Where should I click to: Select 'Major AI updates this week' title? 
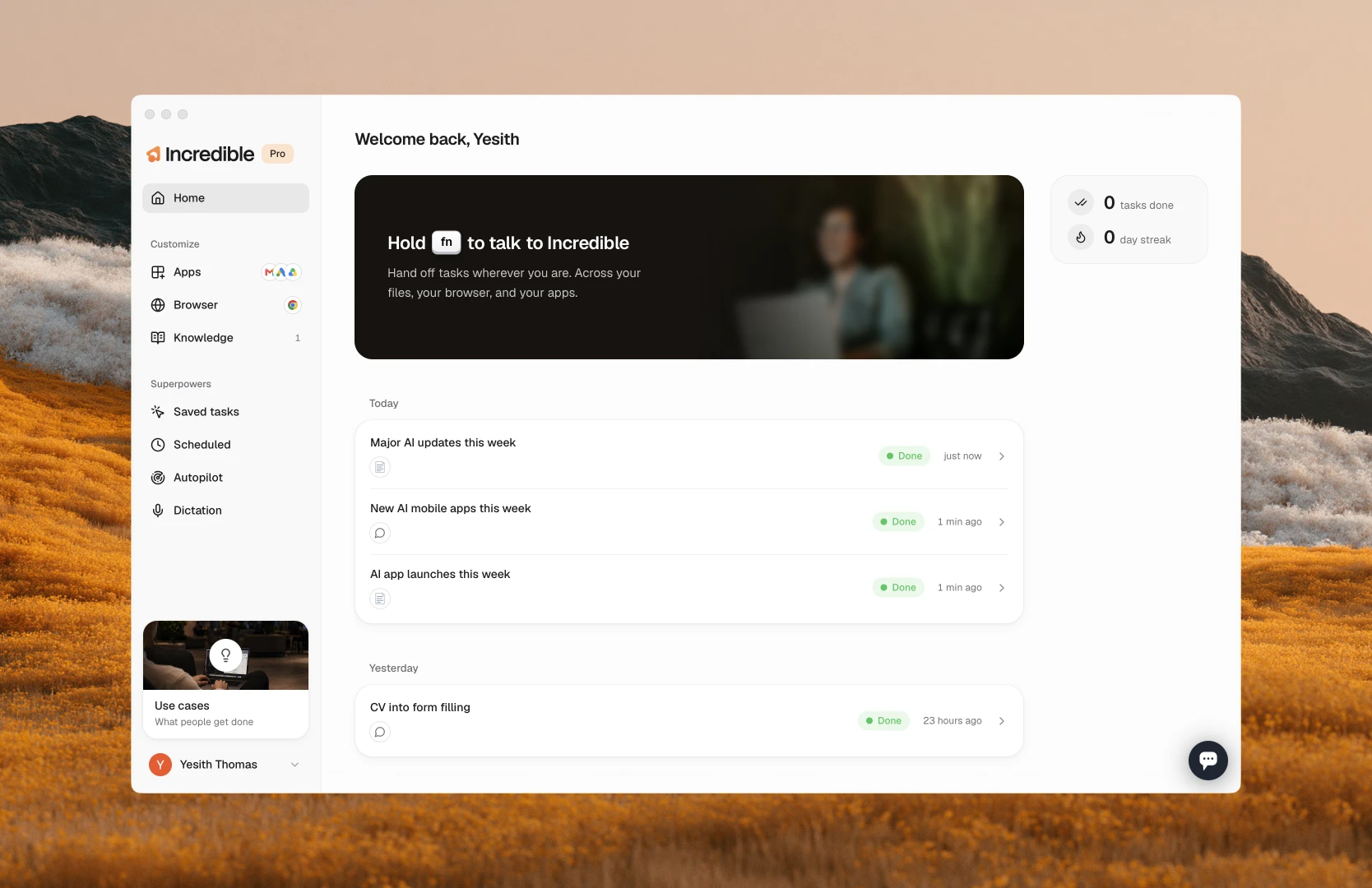[443, 443]
